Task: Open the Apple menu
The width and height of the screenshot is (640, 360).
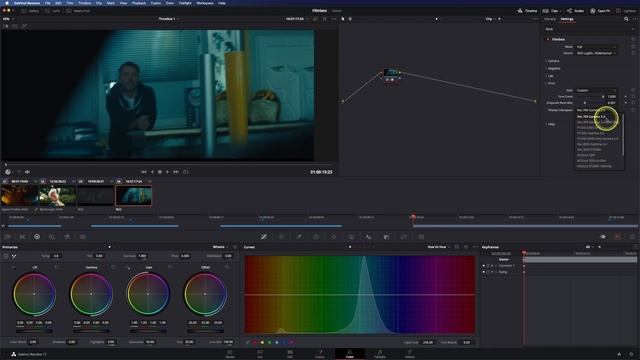Action: (x=7, y=3)
